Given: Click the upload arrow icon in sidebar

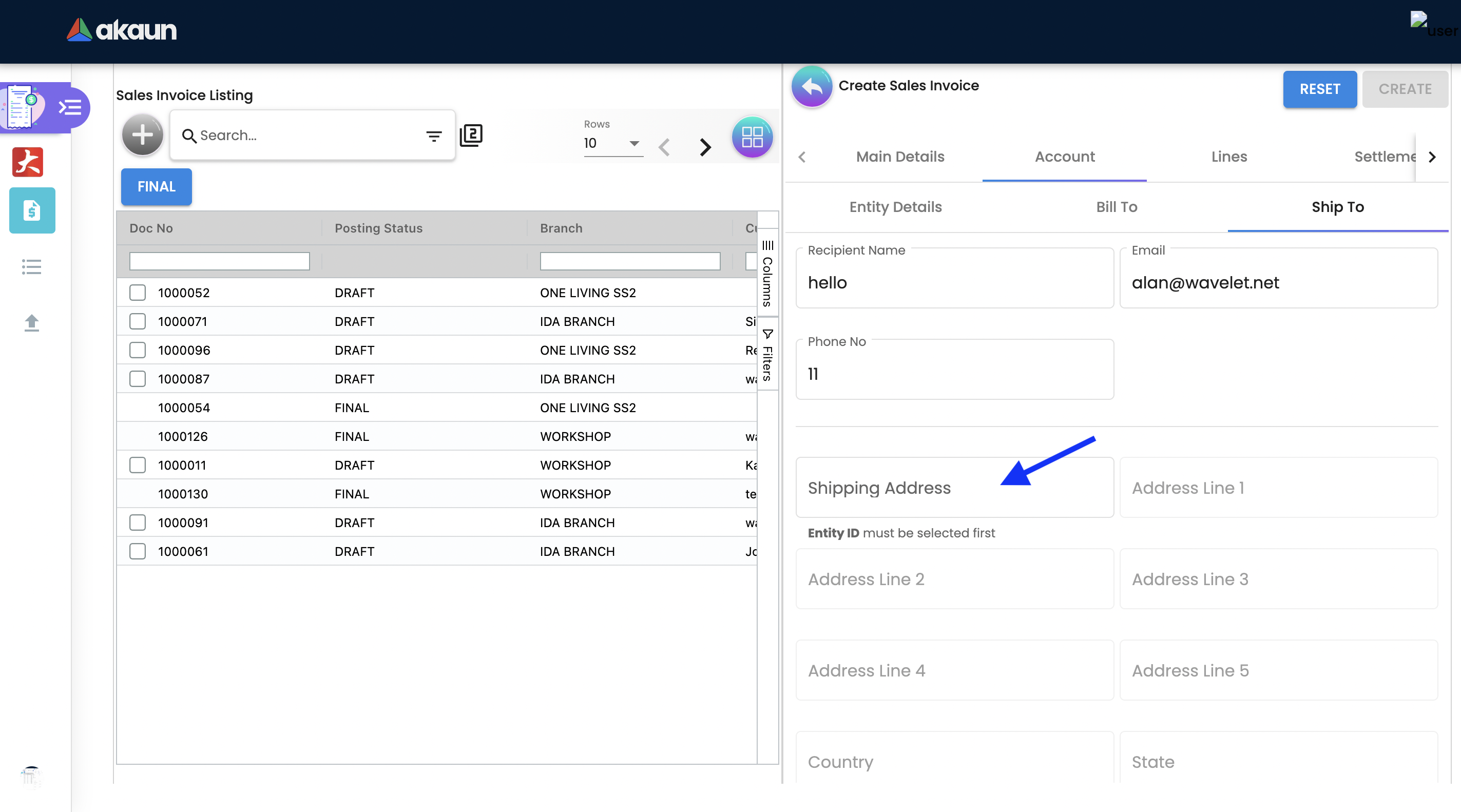Looking at the screenshot, I should pyautogui.click(x=32, y=323).
